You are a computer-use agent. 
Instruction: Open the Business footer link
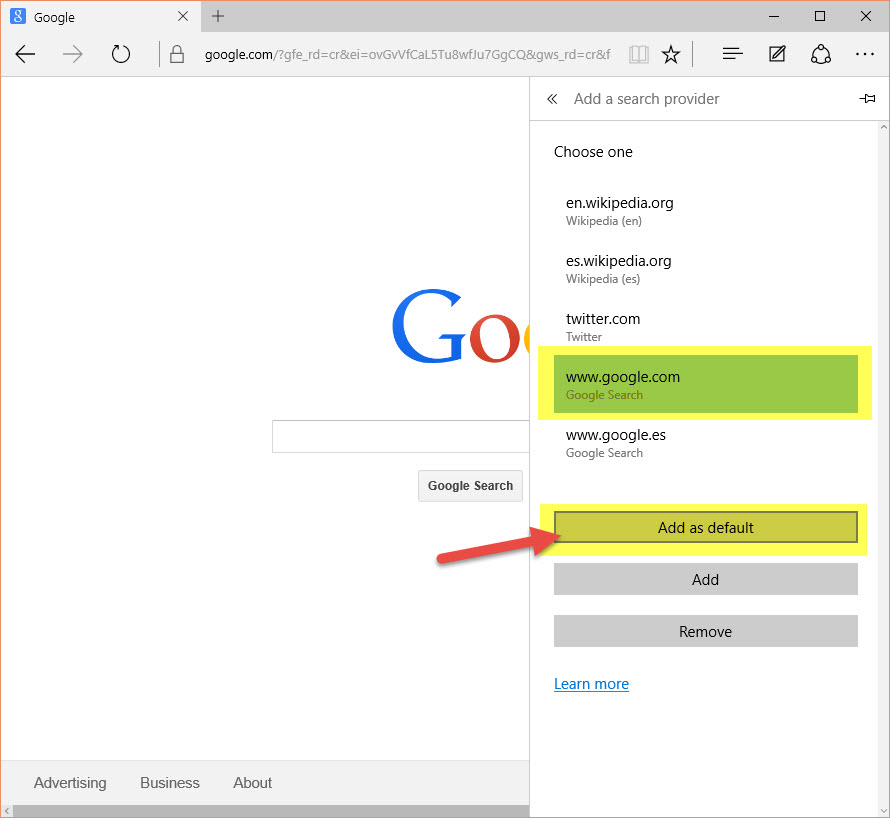pyautogui.click(x=170, y=783)
